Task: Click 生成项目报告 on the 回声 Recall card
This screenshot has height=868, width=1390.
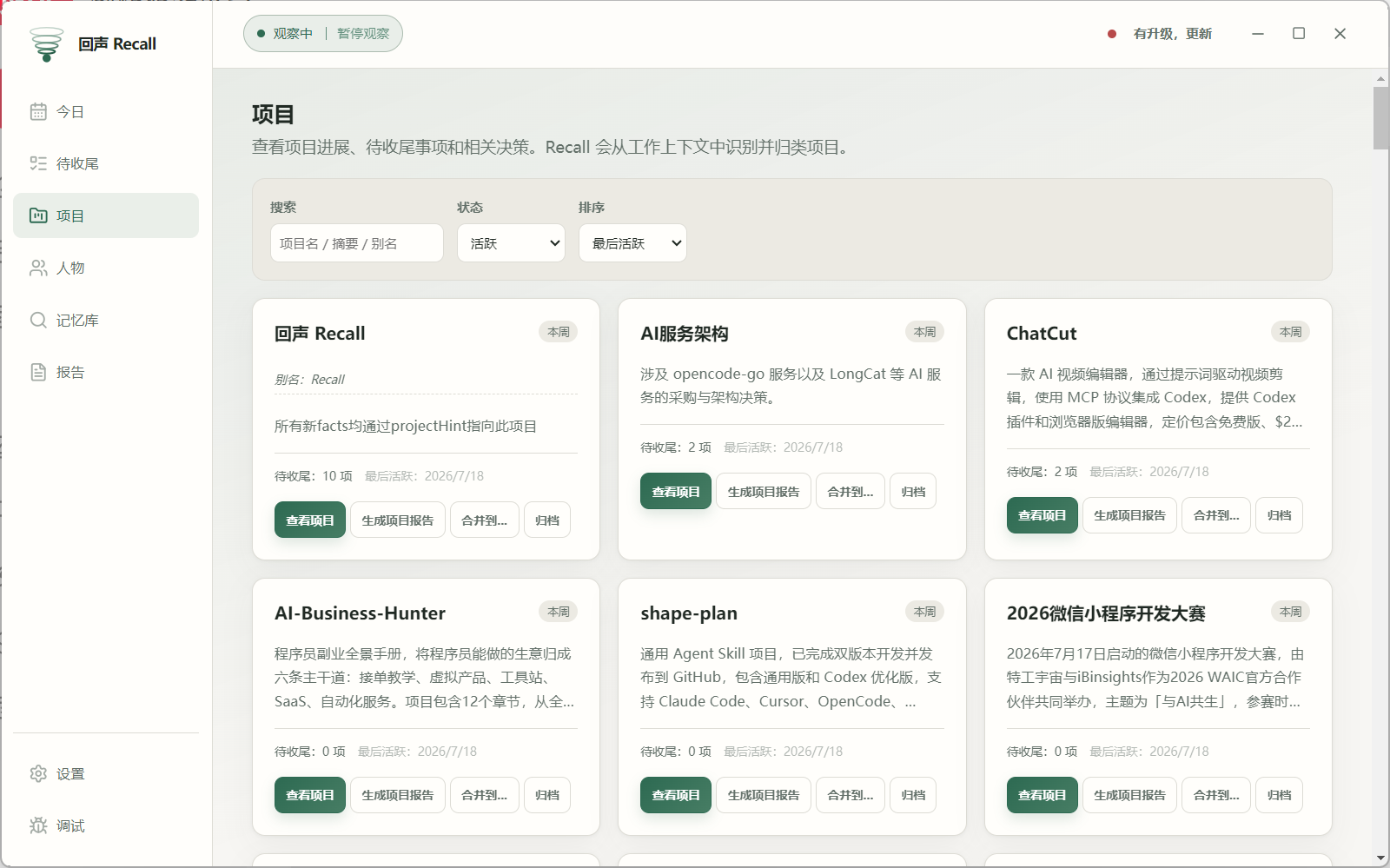Action: (398, 520)
